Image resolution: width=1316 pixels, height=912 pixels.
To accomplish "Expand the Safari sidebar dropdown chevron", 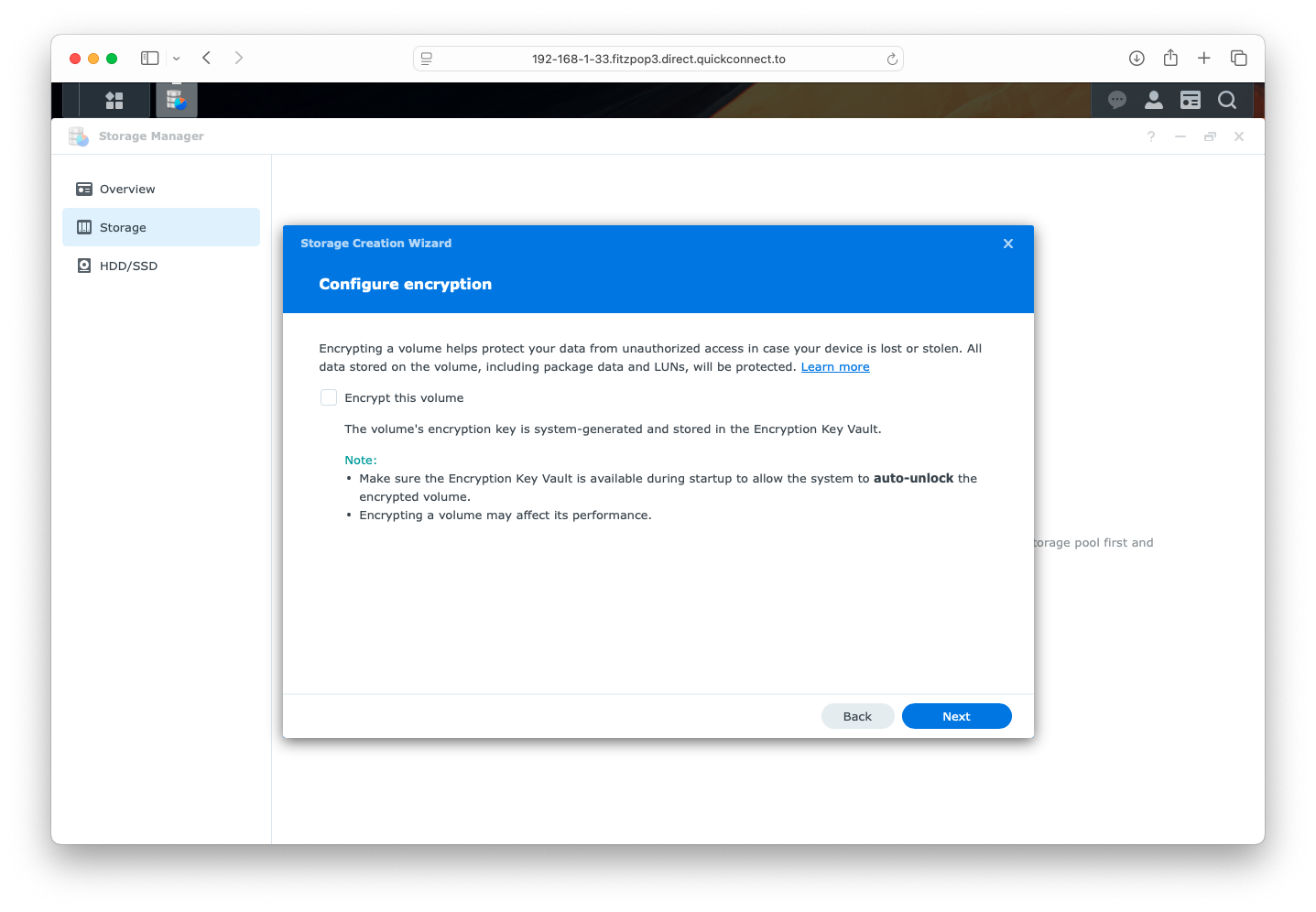I will point(177,59).
